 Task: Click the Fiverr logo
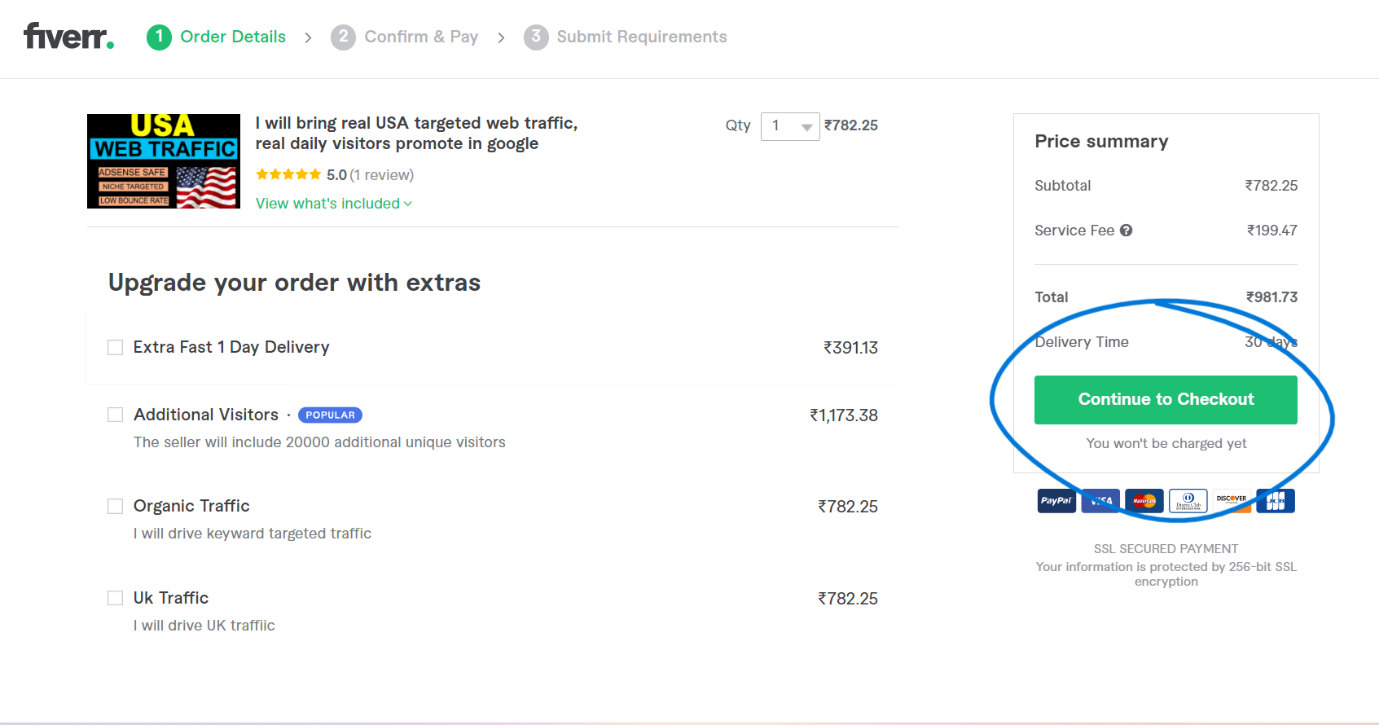[69, 37]
